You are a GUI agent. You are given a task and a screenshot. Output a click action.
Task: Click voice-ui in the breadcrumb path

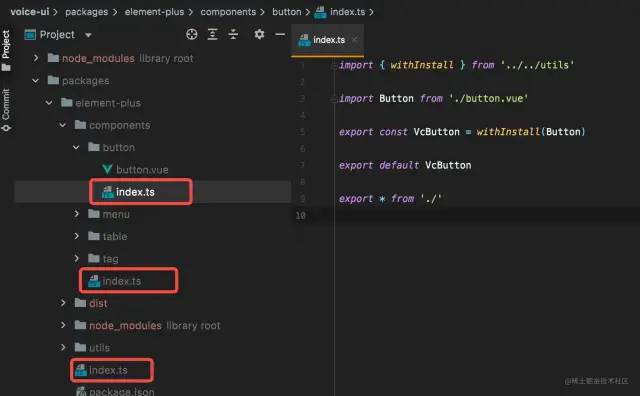point(30,12)
